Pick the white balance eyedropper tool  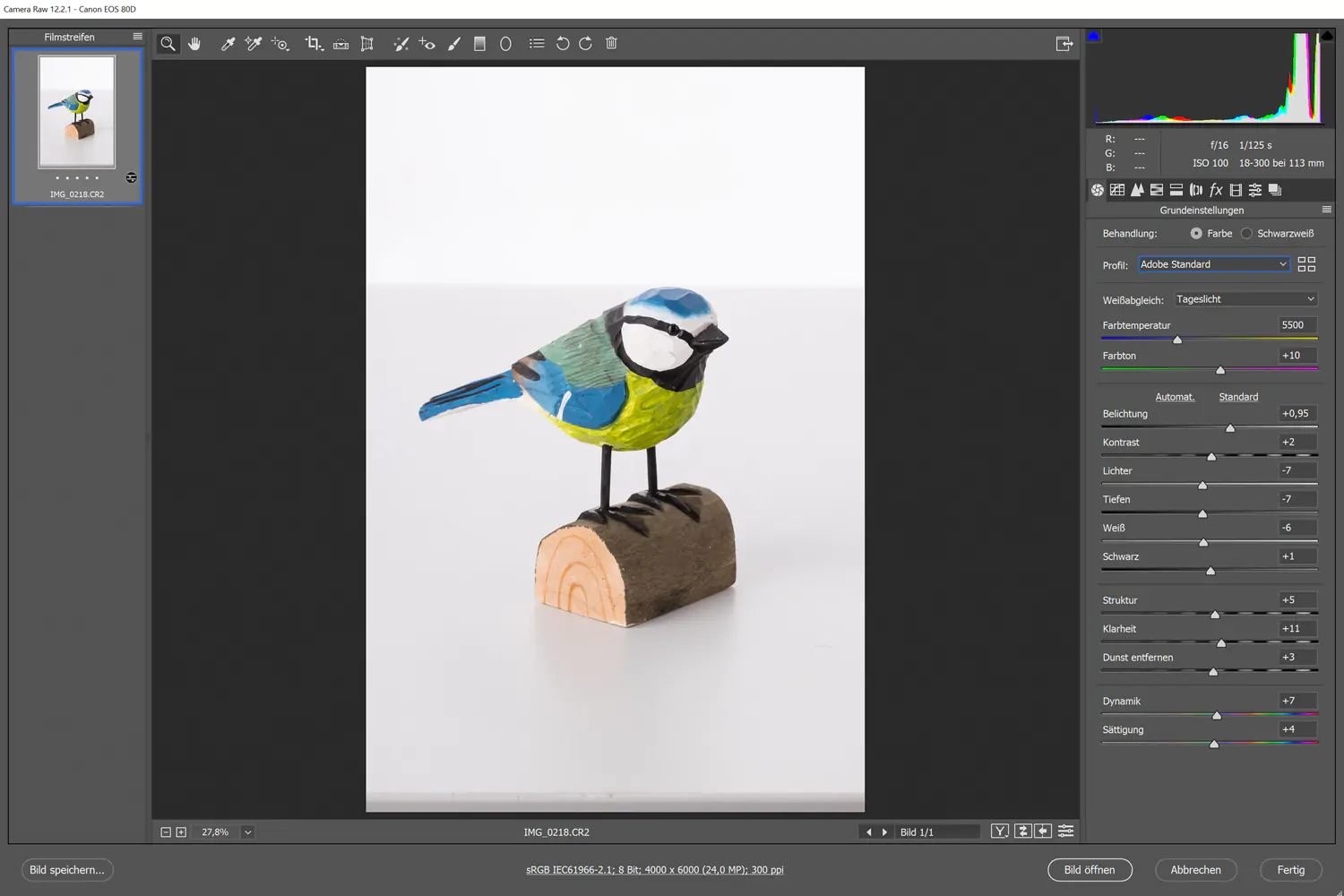tap(228, 43)
